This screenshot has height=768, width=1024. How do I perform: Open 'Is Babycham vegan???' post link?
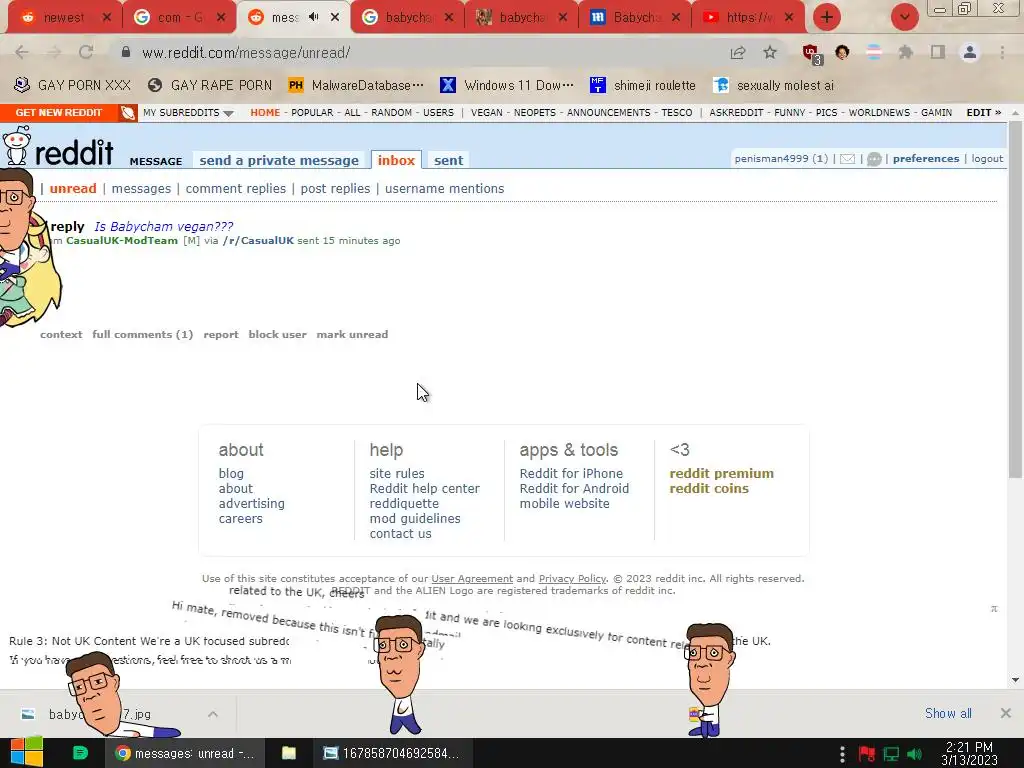163,226
